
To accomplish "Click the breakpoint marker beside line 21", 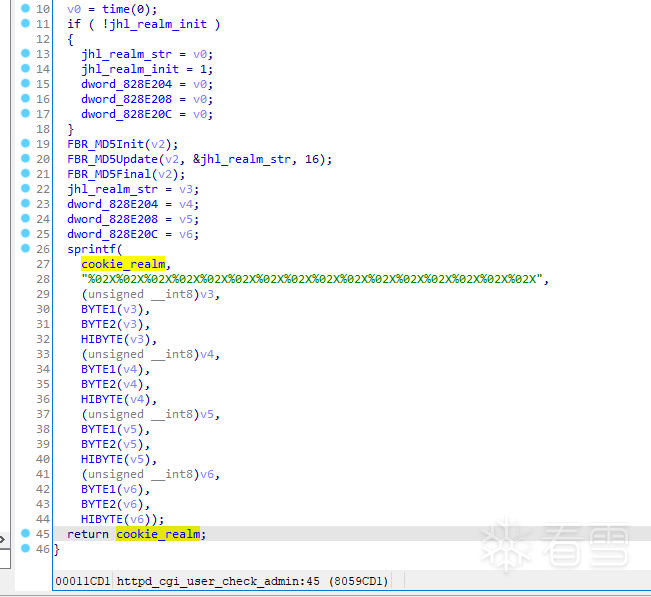I will (25, 173).
